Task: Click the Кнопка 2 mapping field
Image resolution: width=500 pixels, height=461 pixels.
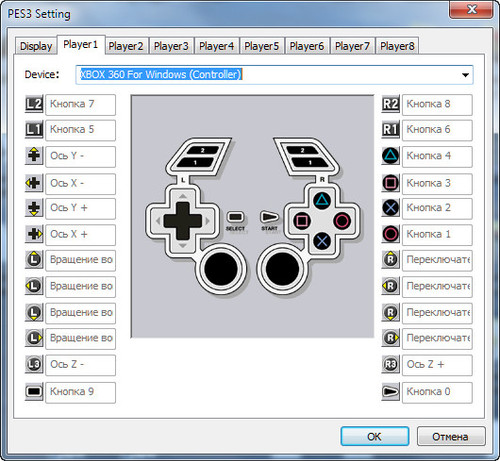Action: [437, 209]
